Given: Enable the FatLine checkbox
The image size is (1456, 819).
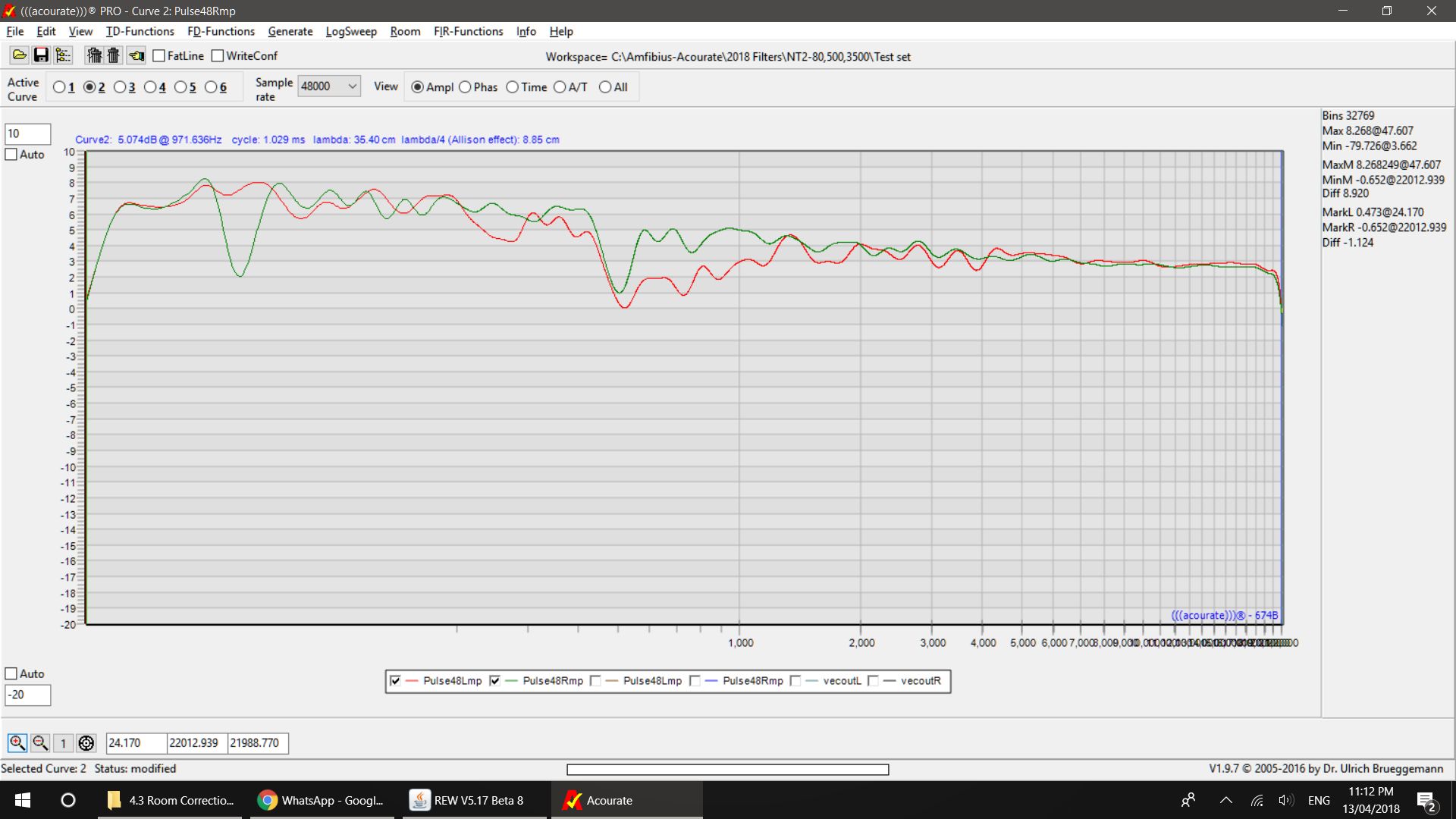Looking at the screenshot, I should coord(159,56).
